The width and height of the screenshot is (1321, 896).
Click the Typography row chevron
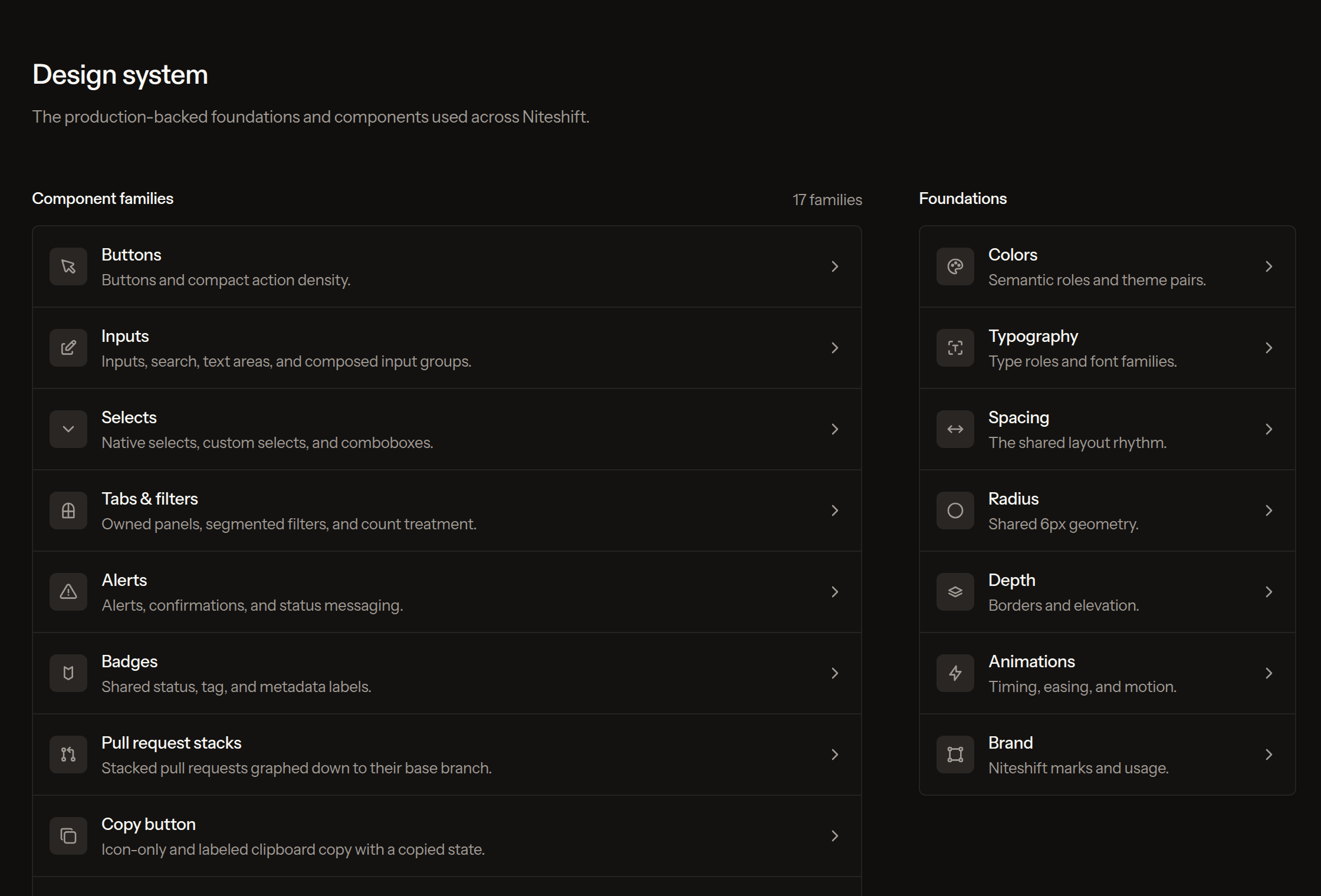pyautogui.click(x=1269, y=348)
